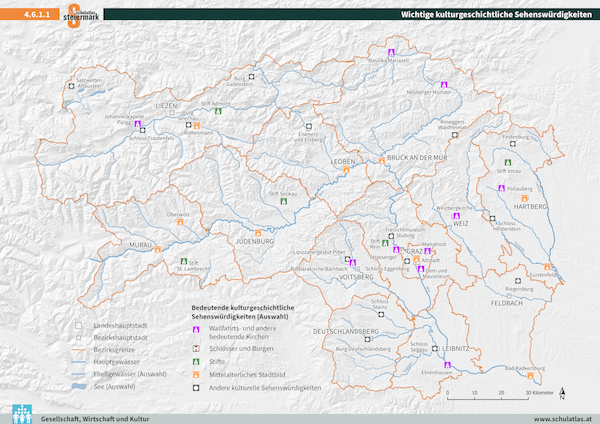The width and height of the screenshot is (600, 424).
Task: Click the north arrow compass symbol
Action: coord(562,393)
